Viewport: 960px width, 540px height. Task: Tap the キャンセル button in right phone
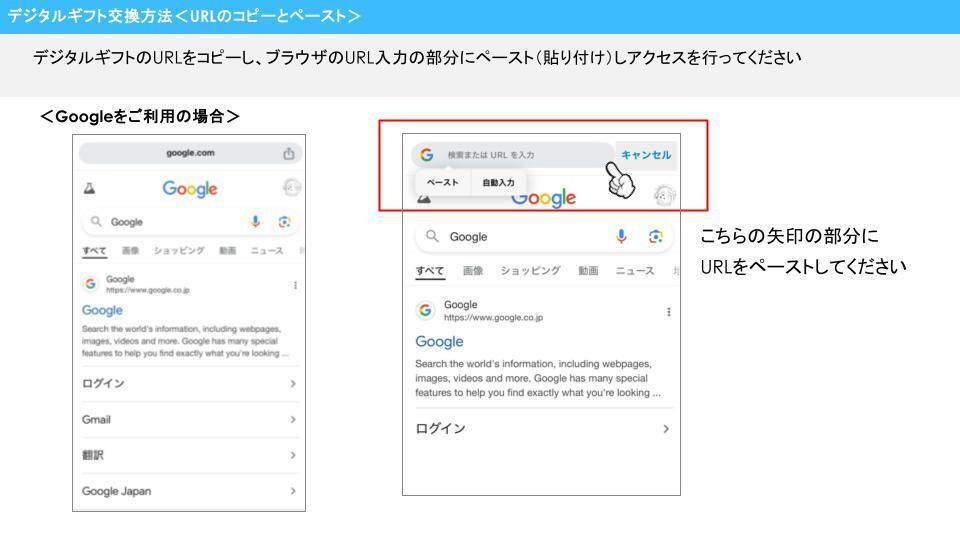(646, 155)
